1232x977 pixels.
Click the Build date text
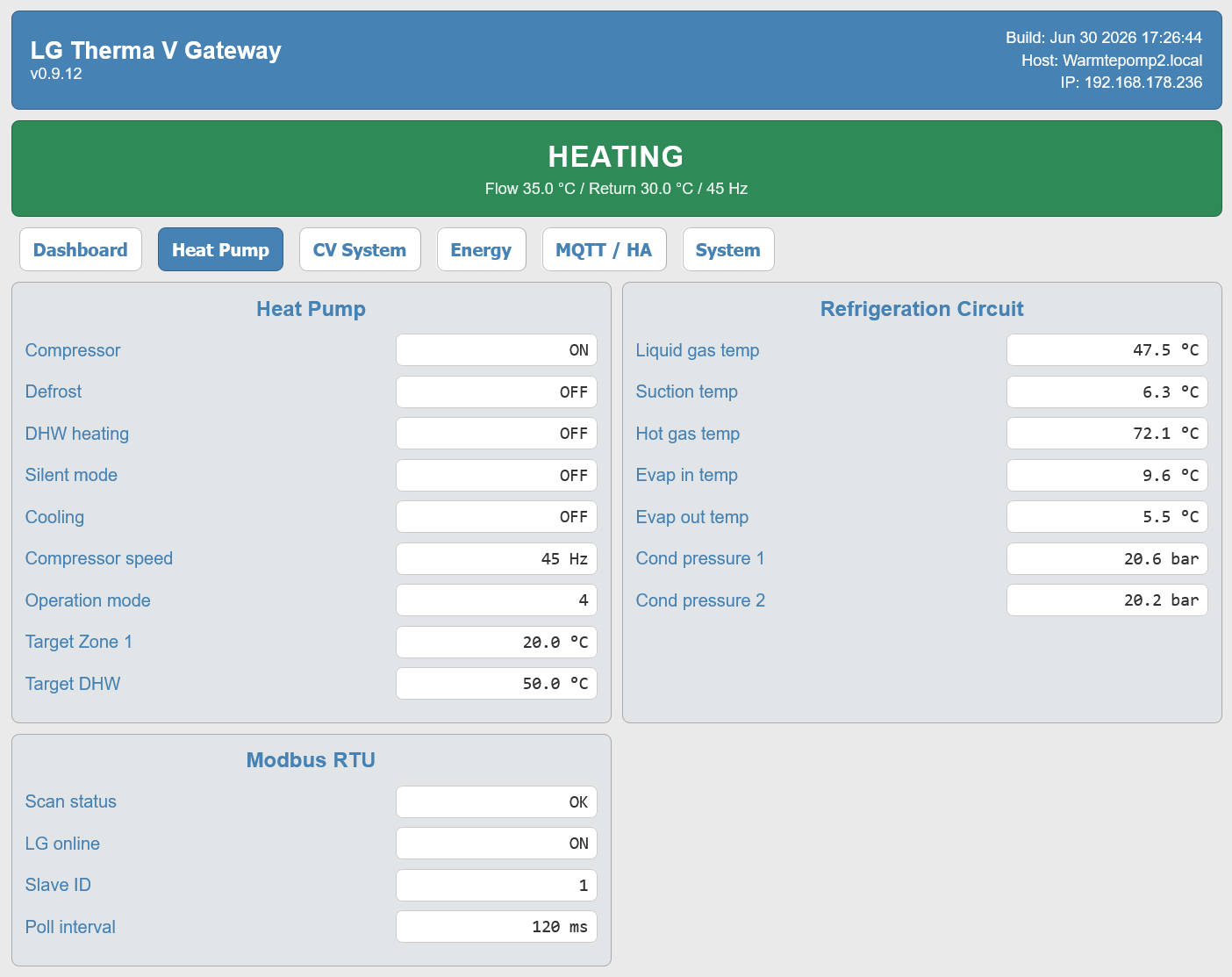coord(1104,38)
